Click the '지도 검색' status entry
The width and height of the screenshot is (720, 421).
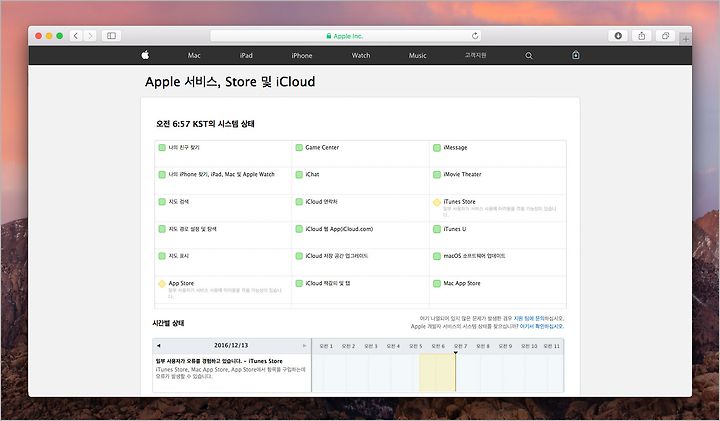pos(178,202)
